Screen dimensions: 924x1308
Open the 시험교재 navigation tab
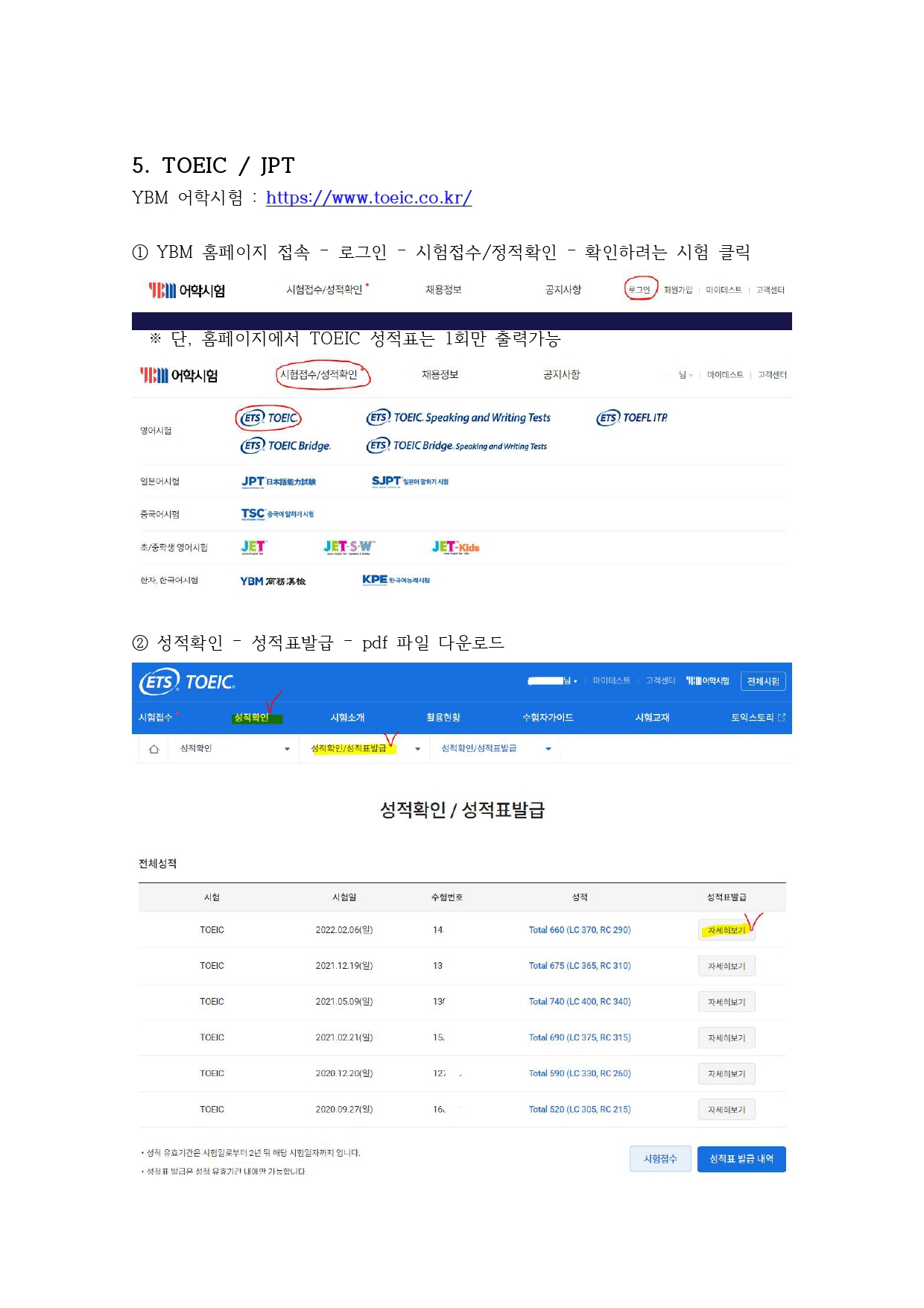click(x=652, y=717)
